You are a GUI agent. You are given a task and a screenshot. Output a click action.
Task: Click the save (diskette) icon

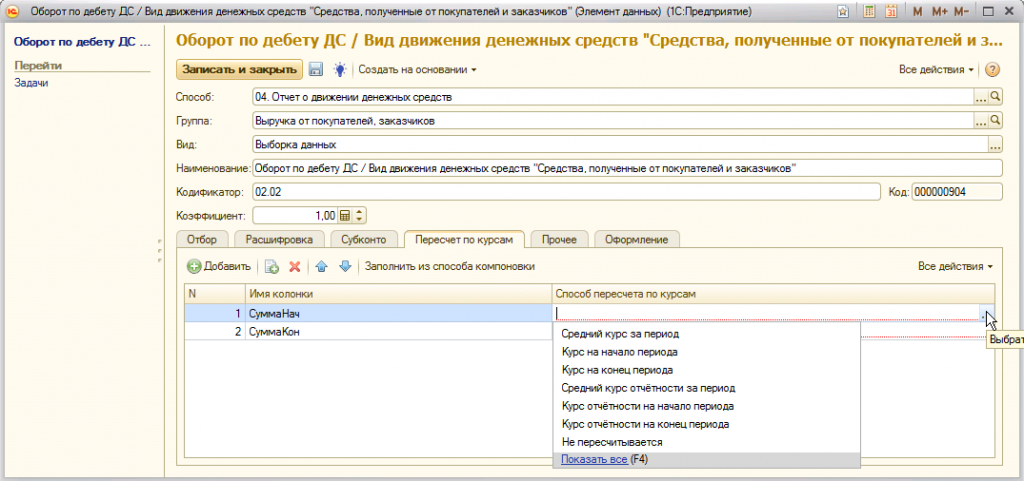coord(316,70)
